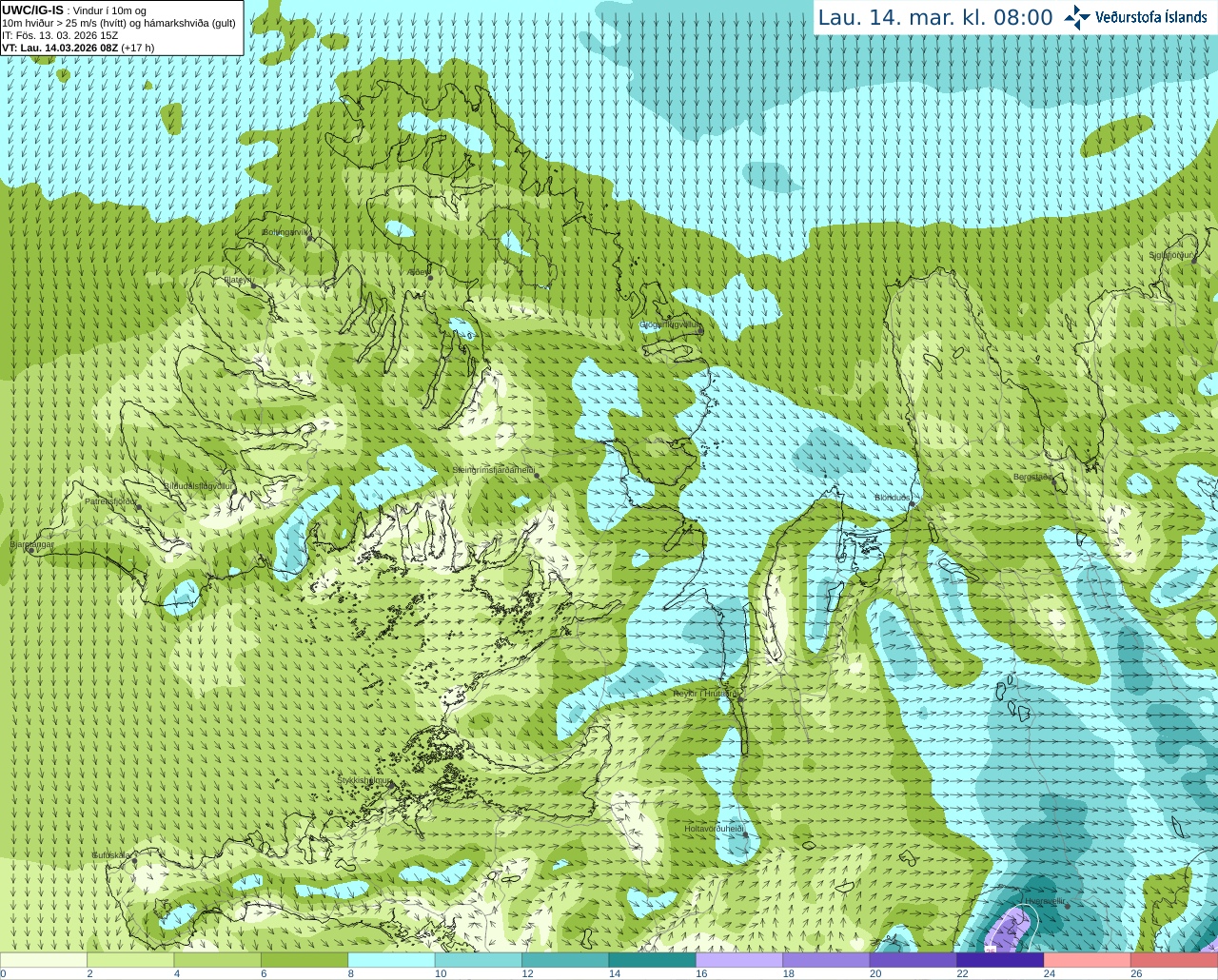Select the date header Lau. 14. mar. kl. 08:00
Image resolution: width=1218 pixels, height=980 pixels.
pos(935,17)
